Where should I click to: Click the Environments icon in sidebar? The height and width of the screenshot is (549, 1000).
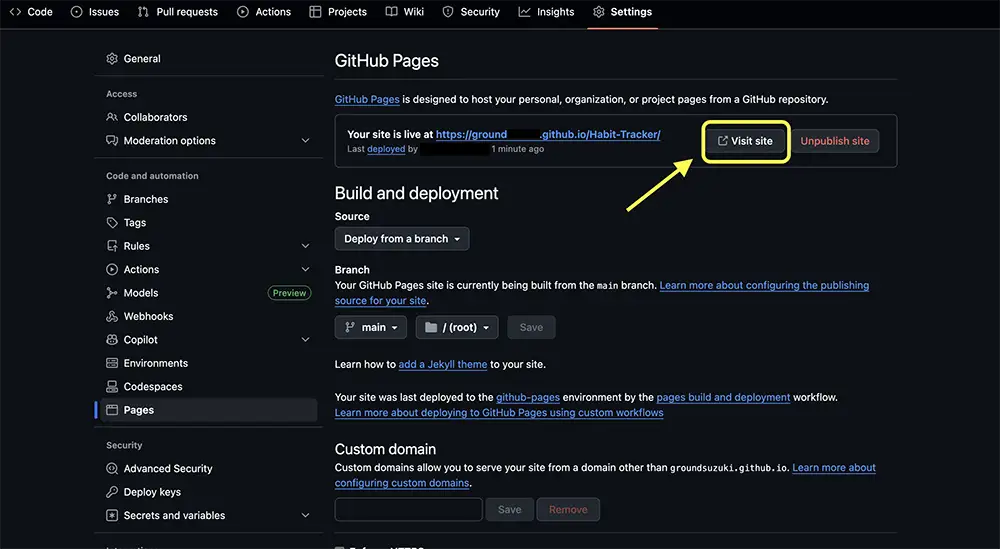click(x=112, y=363)
